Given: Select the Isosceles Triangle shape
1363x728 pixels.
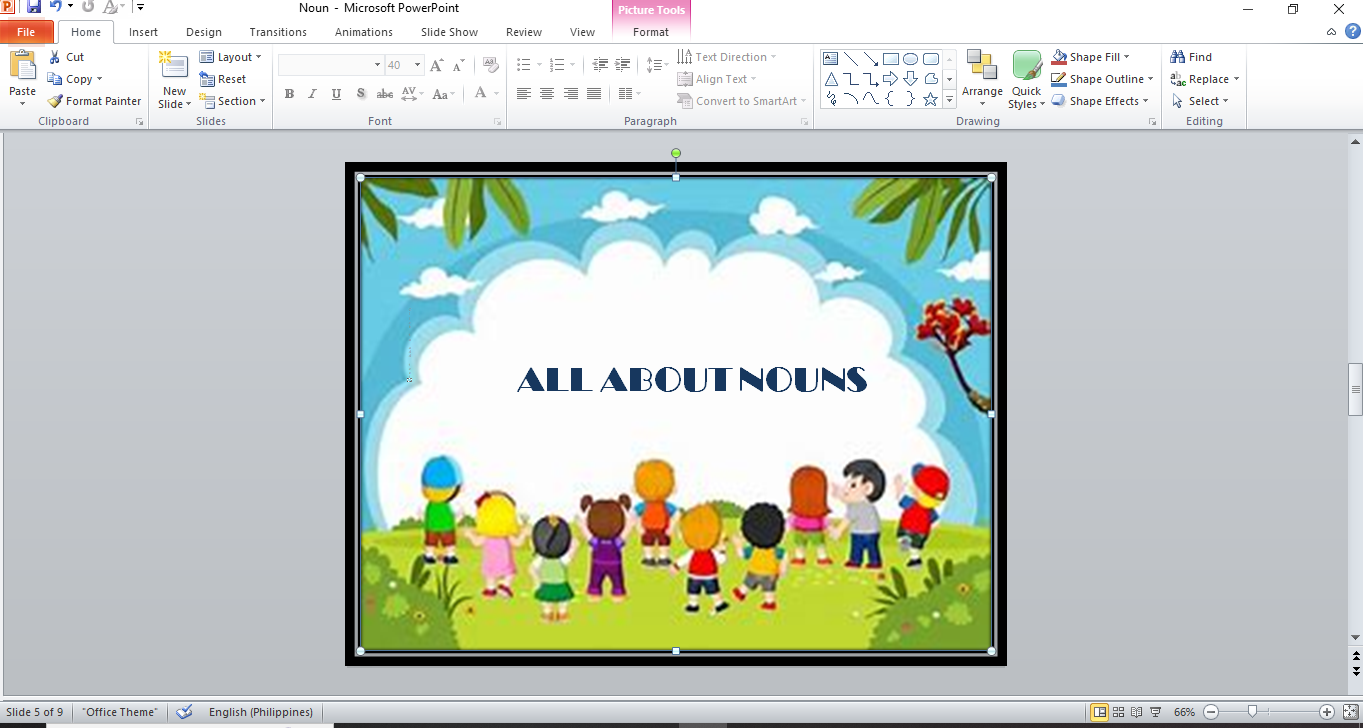Looking at the screenshot, I should coord(830,79).
